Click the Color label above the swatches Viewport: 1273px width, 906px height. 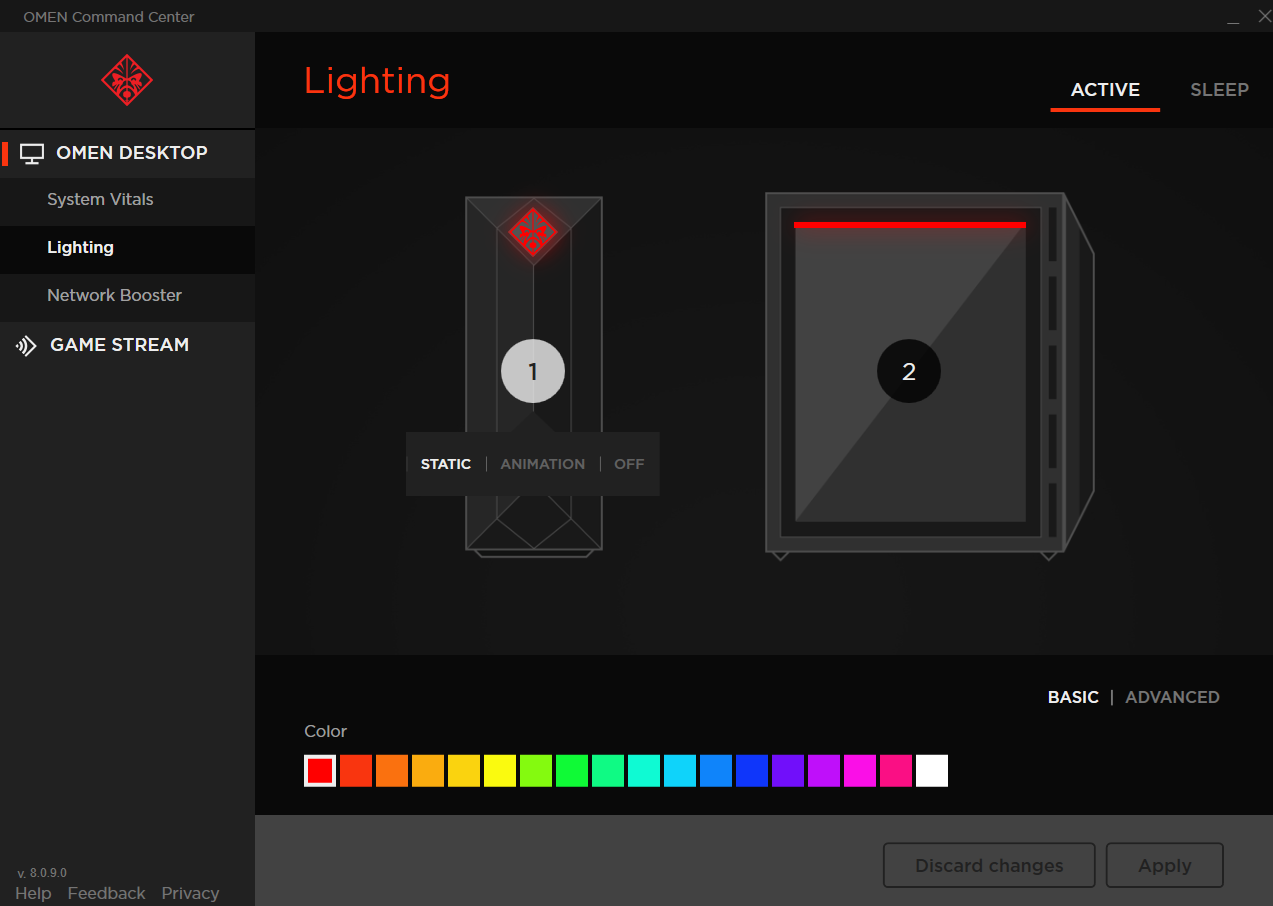[x=326, y=732]
